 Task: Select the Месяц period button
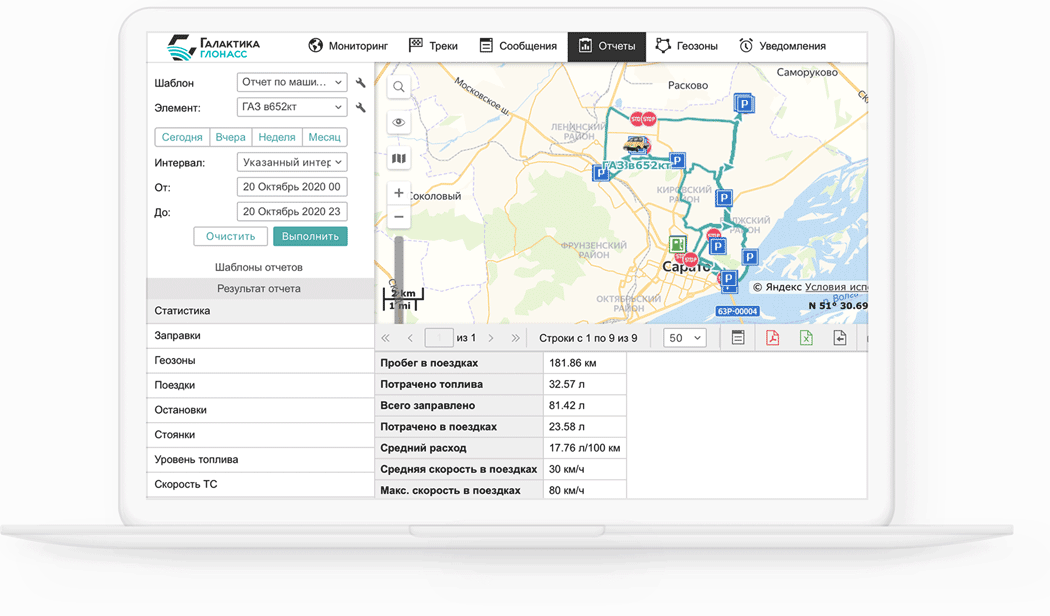coord(324,137)
